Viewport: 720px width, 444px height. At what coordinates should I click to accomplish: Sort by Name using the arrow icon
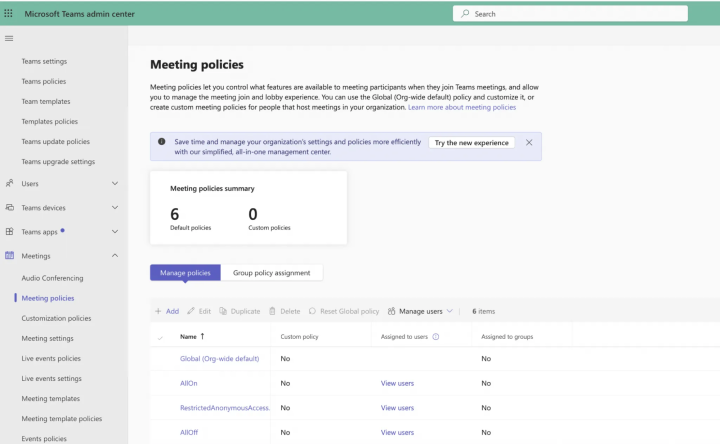pyautogui.click(x=202, y=336)
